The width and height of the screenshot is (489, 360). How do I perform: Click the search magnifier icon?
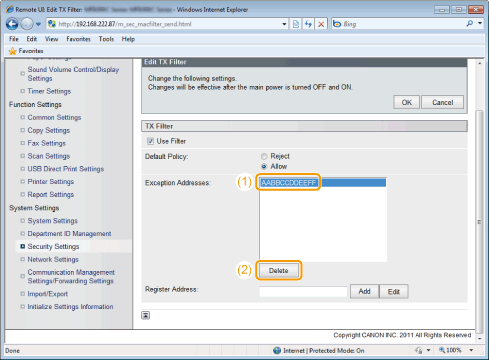click(470, 23)
